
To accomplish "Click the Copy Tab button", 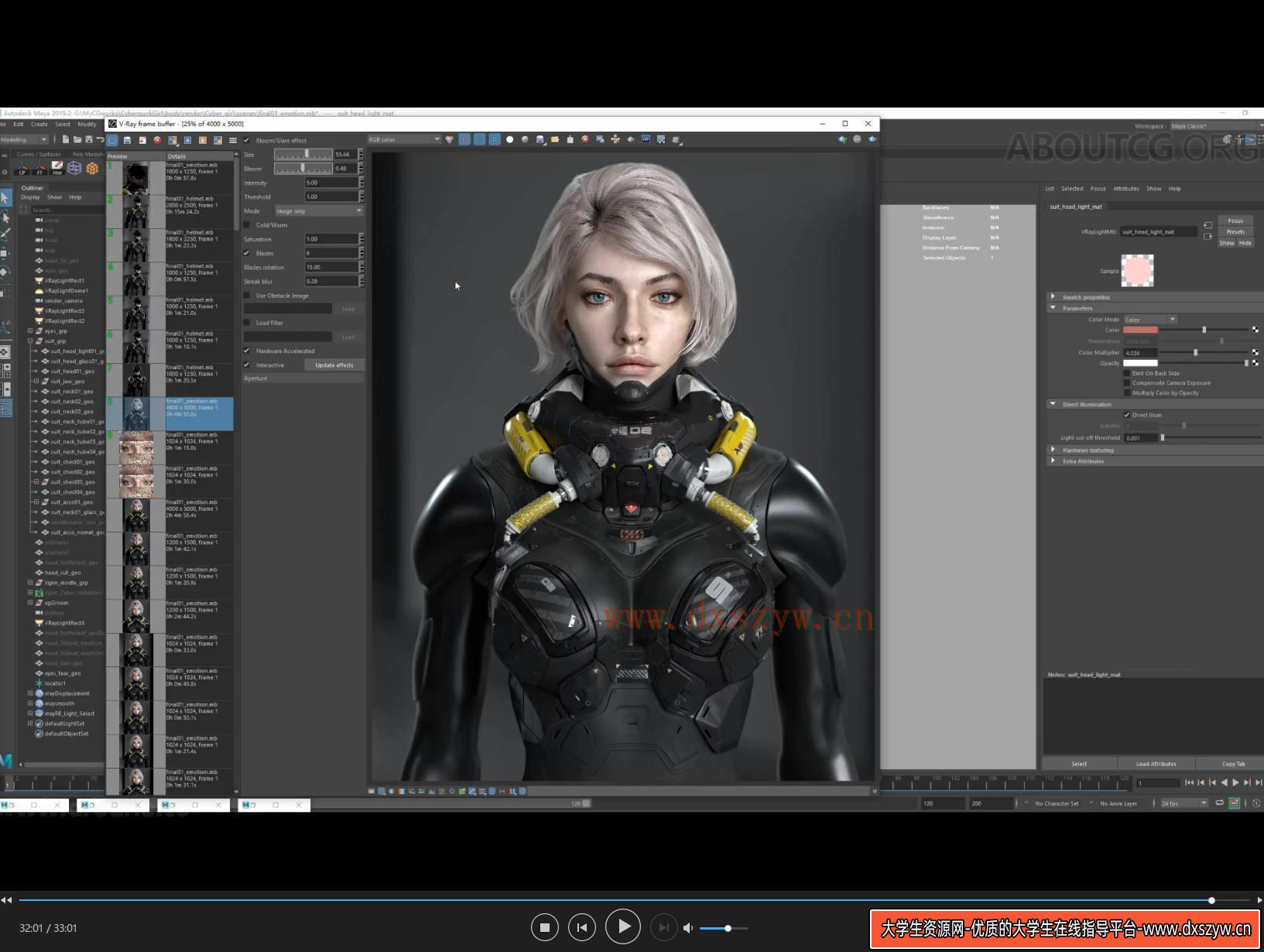I will point(1233,764).
